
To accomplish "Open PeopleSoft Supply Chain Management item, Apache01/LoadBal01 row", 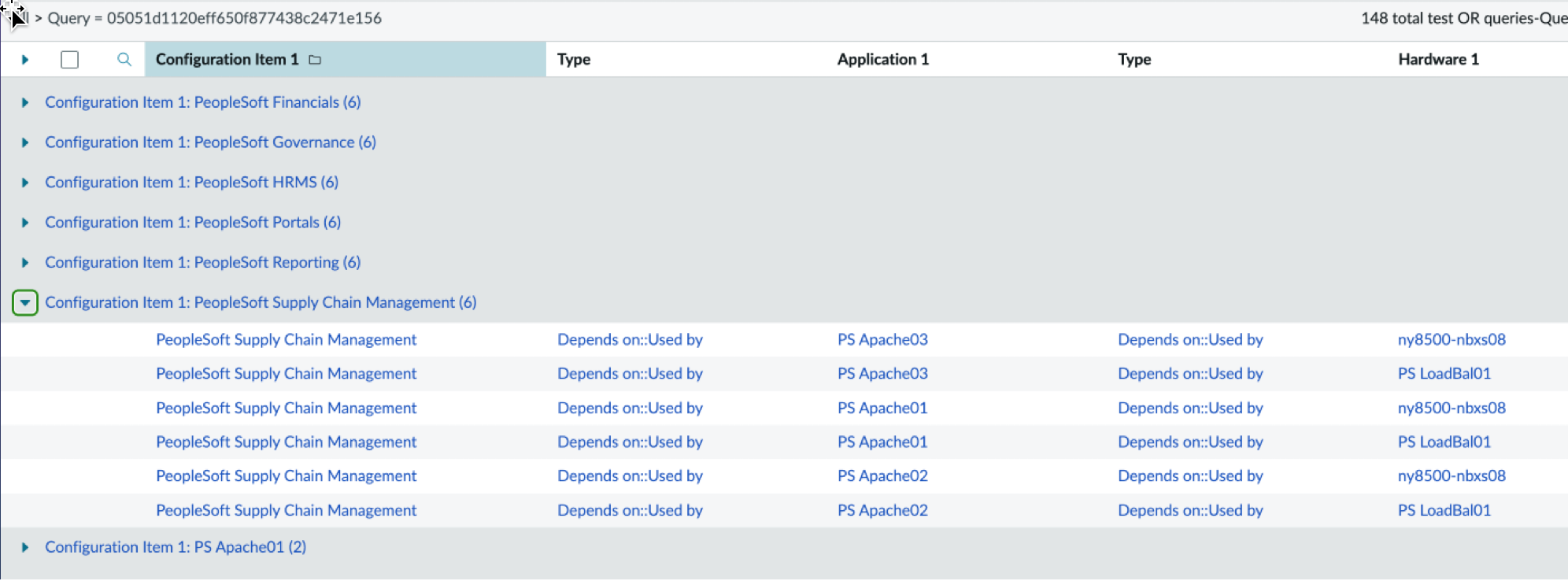I will [287, 442].
